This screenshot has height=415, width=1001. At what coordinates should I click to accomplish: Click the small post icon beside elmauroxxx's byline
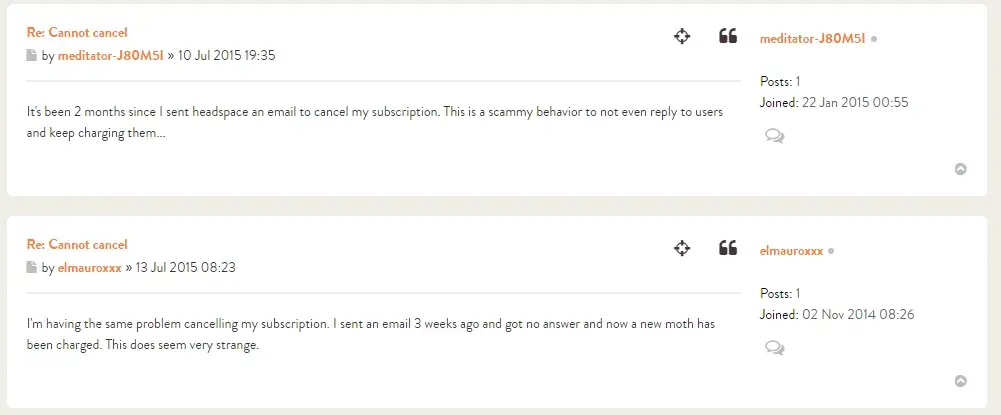click(32, 268)
